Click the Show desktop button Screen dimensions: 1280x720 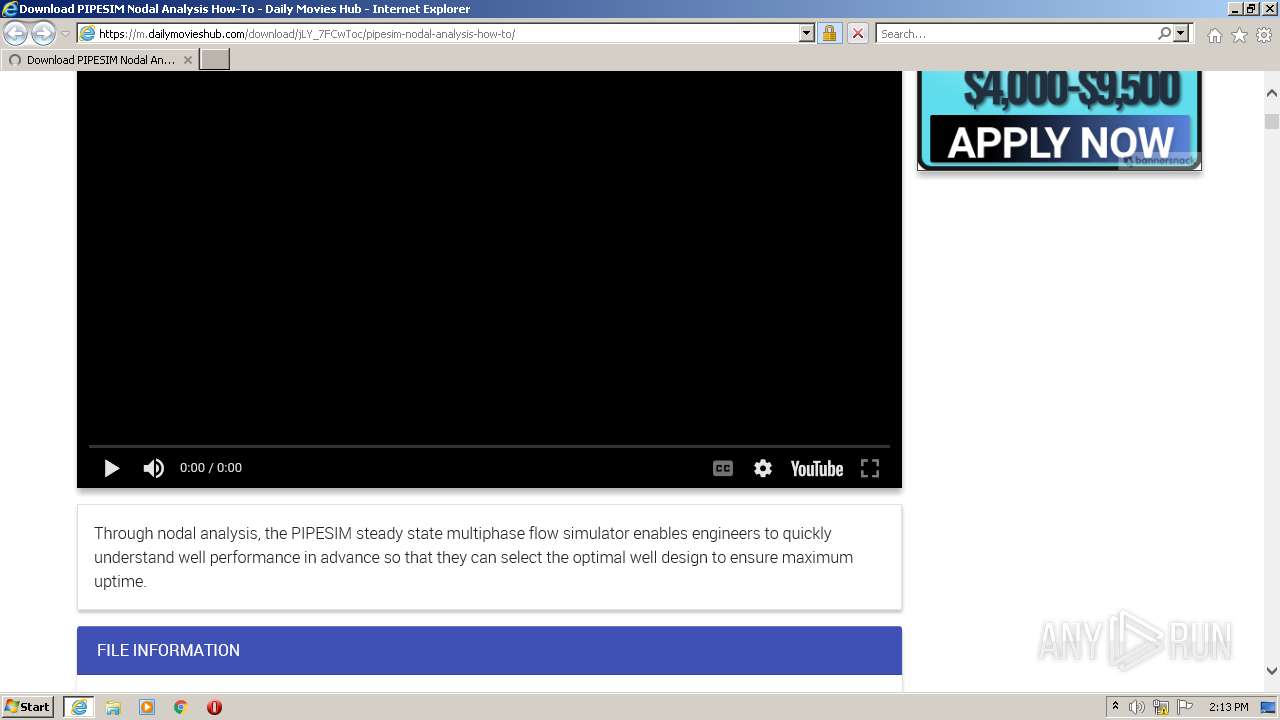point(1268,707)
